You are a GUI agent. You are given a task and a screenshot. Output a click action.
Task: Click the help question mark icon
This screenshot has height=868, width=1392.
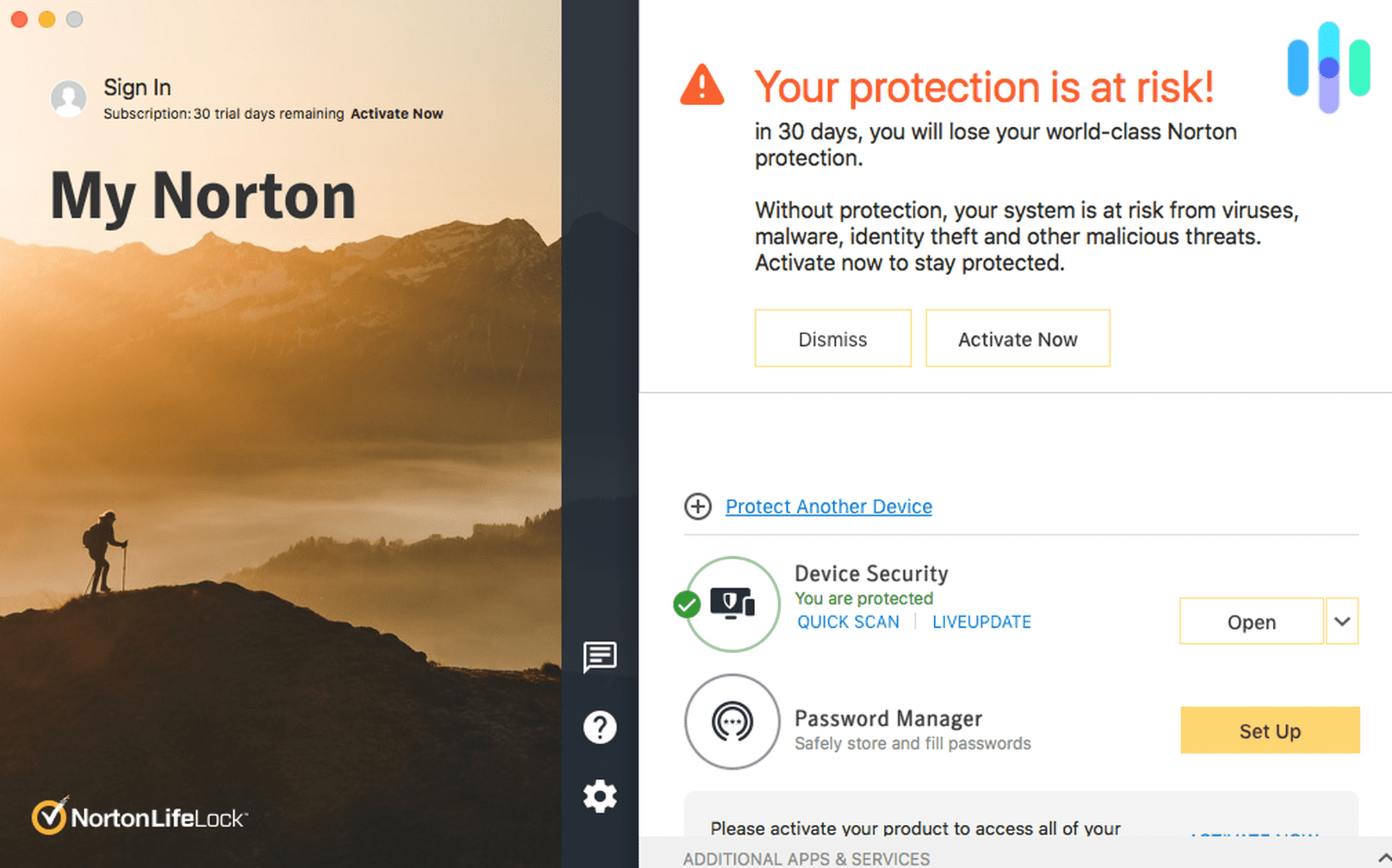(602, 724)
